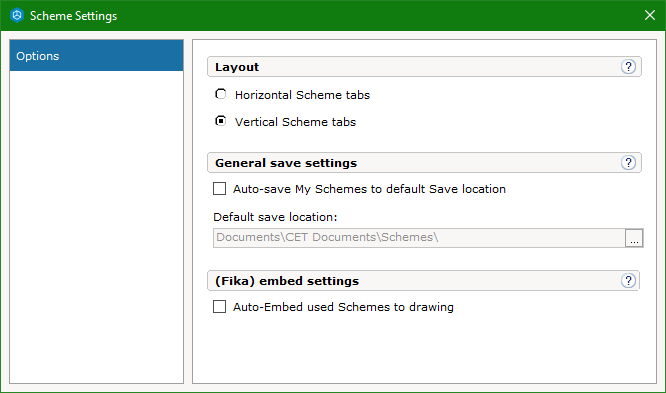Select the Horizontal Scheme tabs radio button
Image resolution: width=666 pixels, height=393 pixels.
click(x=220, y=94)
